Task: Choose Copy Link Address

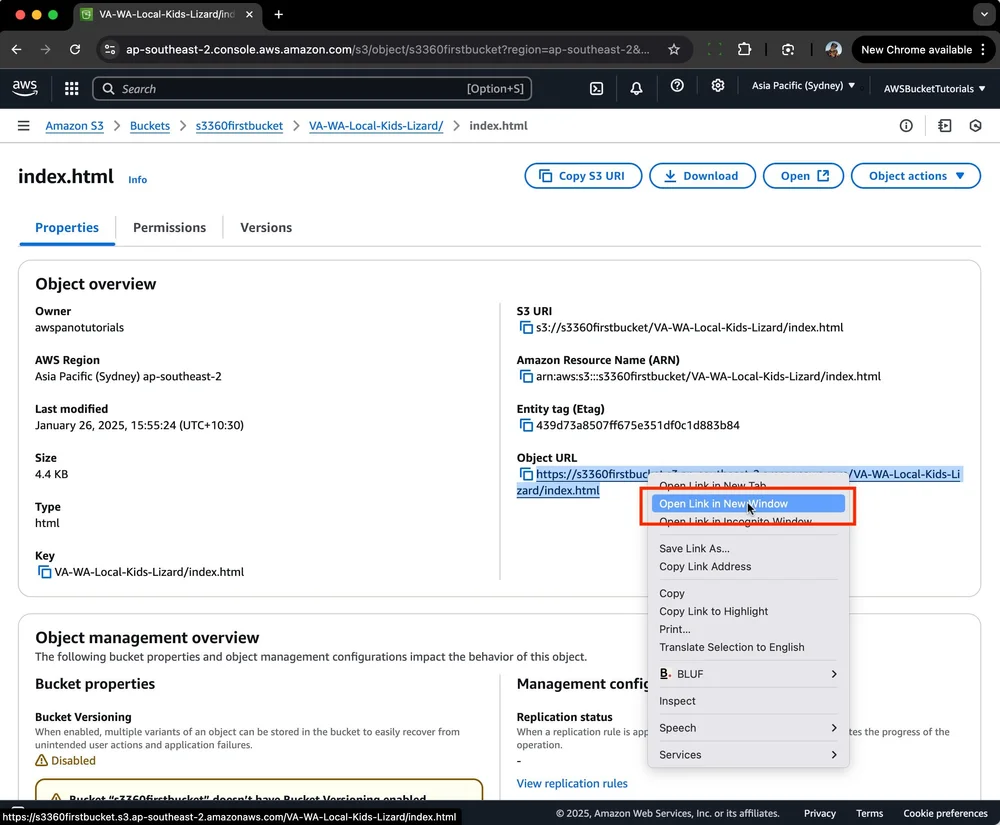Action: point(748,567)
